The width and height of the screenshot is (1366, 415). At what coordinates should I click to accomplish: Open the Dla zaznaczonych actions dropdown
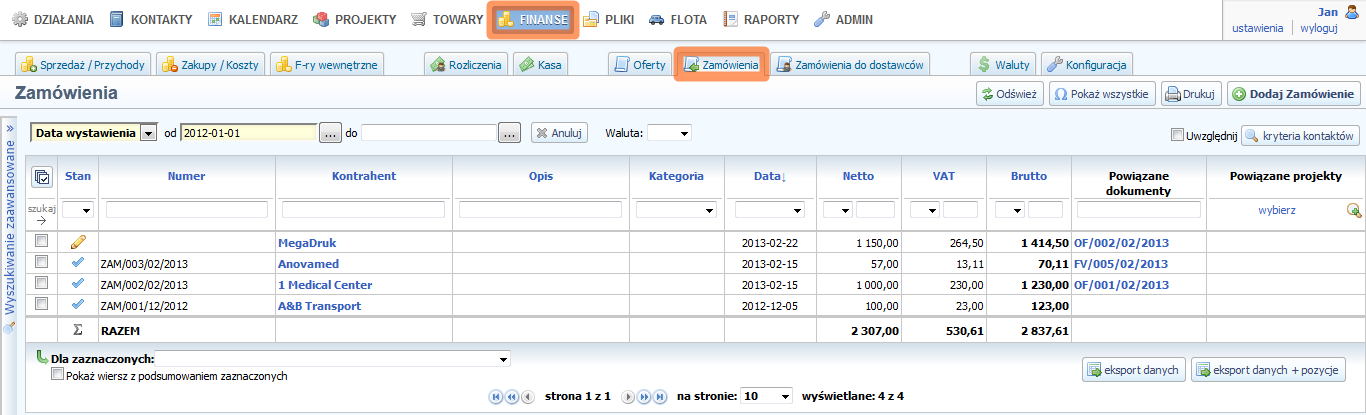coord(333,358)
